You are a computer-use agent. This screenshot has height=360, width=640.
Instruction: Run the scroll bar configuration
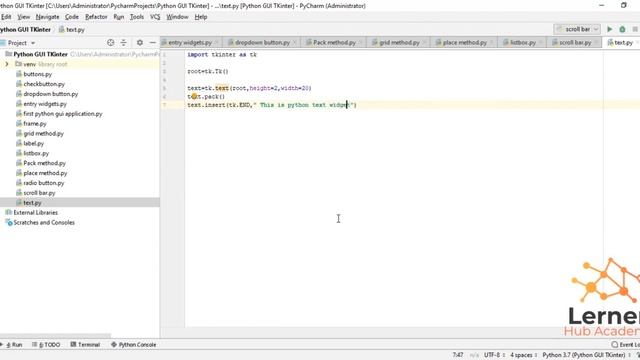pos(609,29)
